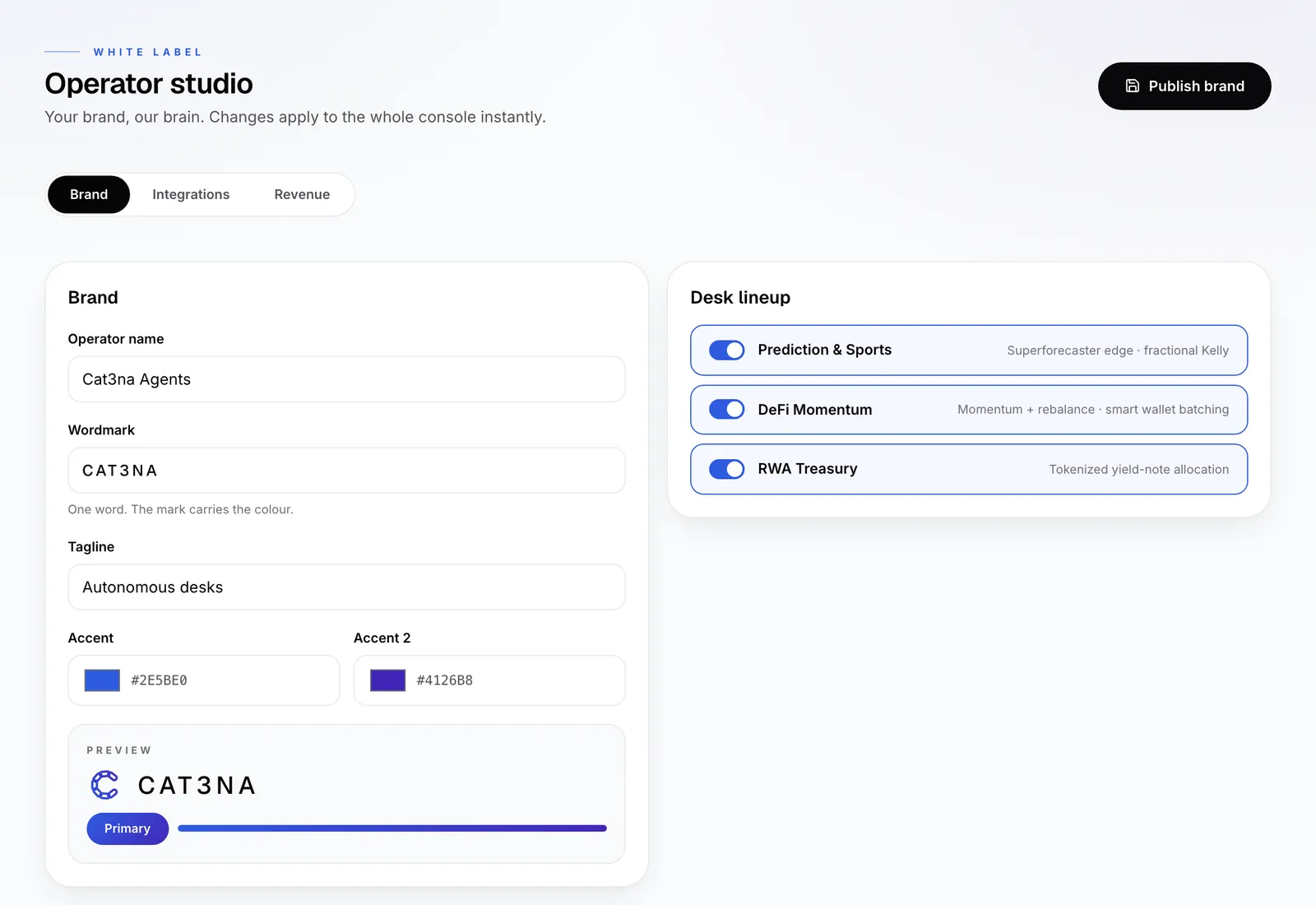The image size is (1316, 905).
Task: Select the Brand tab
Action: point(89,194)
